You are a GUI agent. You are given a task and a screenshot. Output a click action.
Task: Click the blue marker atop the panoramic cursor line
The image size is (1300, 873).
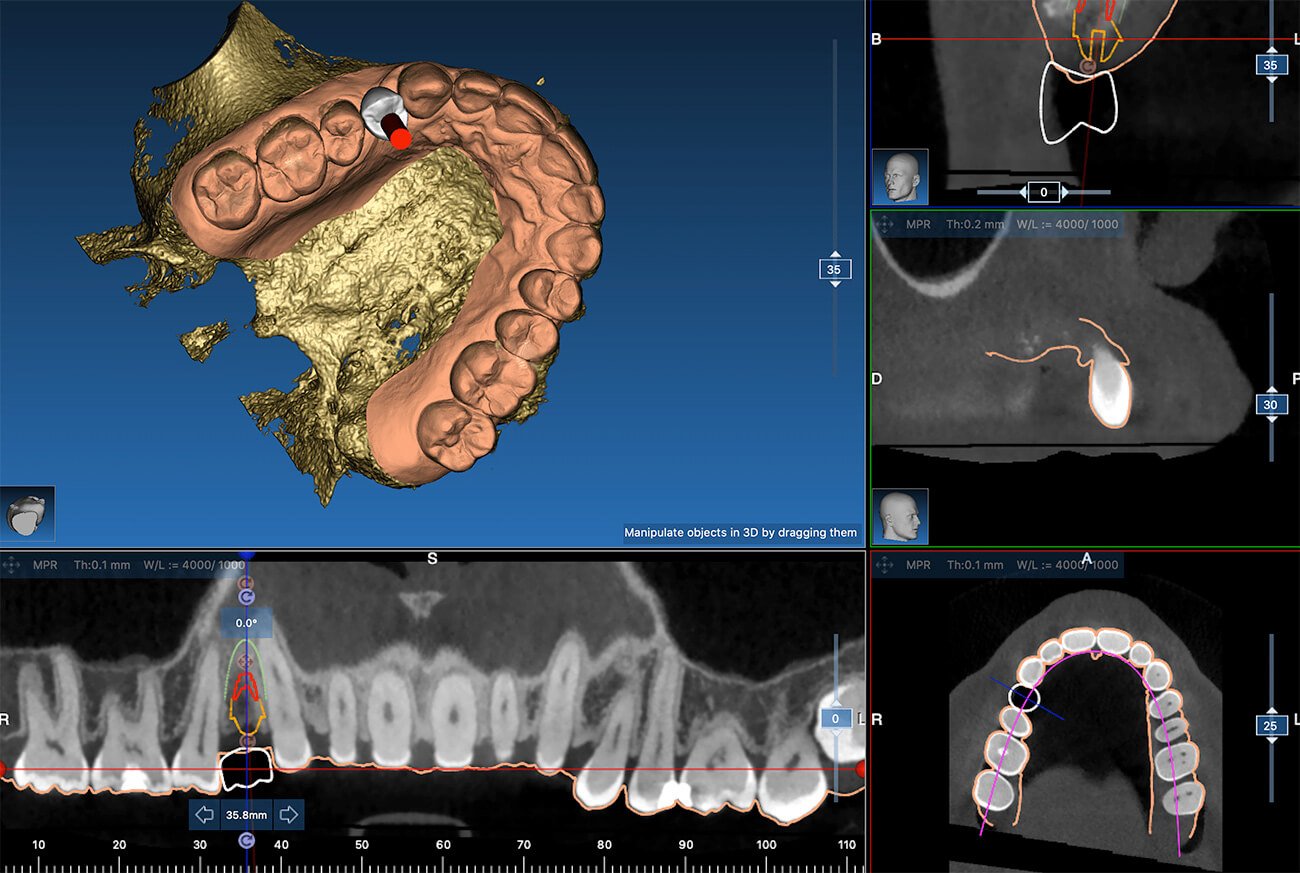coord(247,553)
